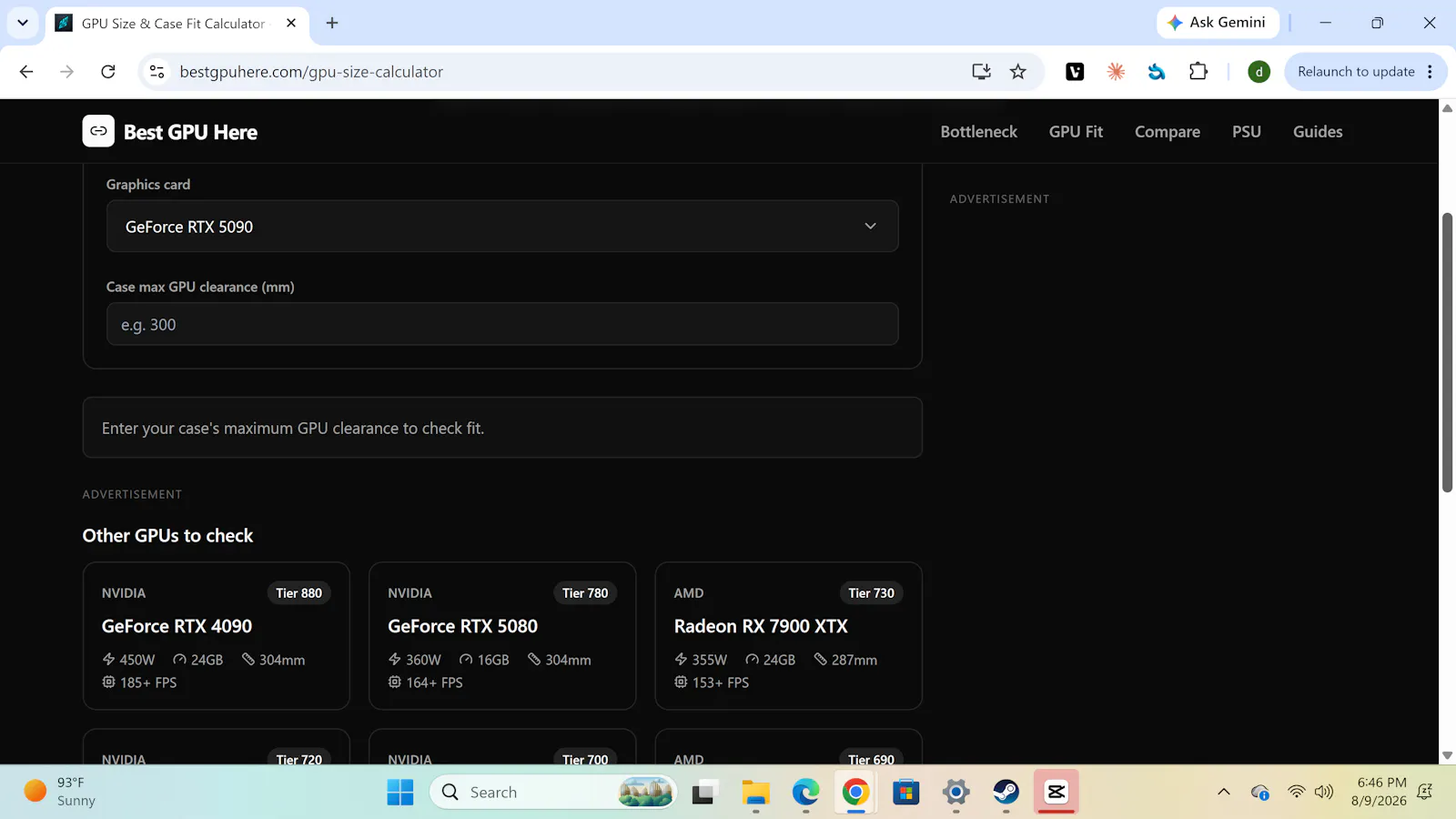The image size is (1456, 819).
Task: Open the Bottleneck nav item
Action: pos(978,131)
